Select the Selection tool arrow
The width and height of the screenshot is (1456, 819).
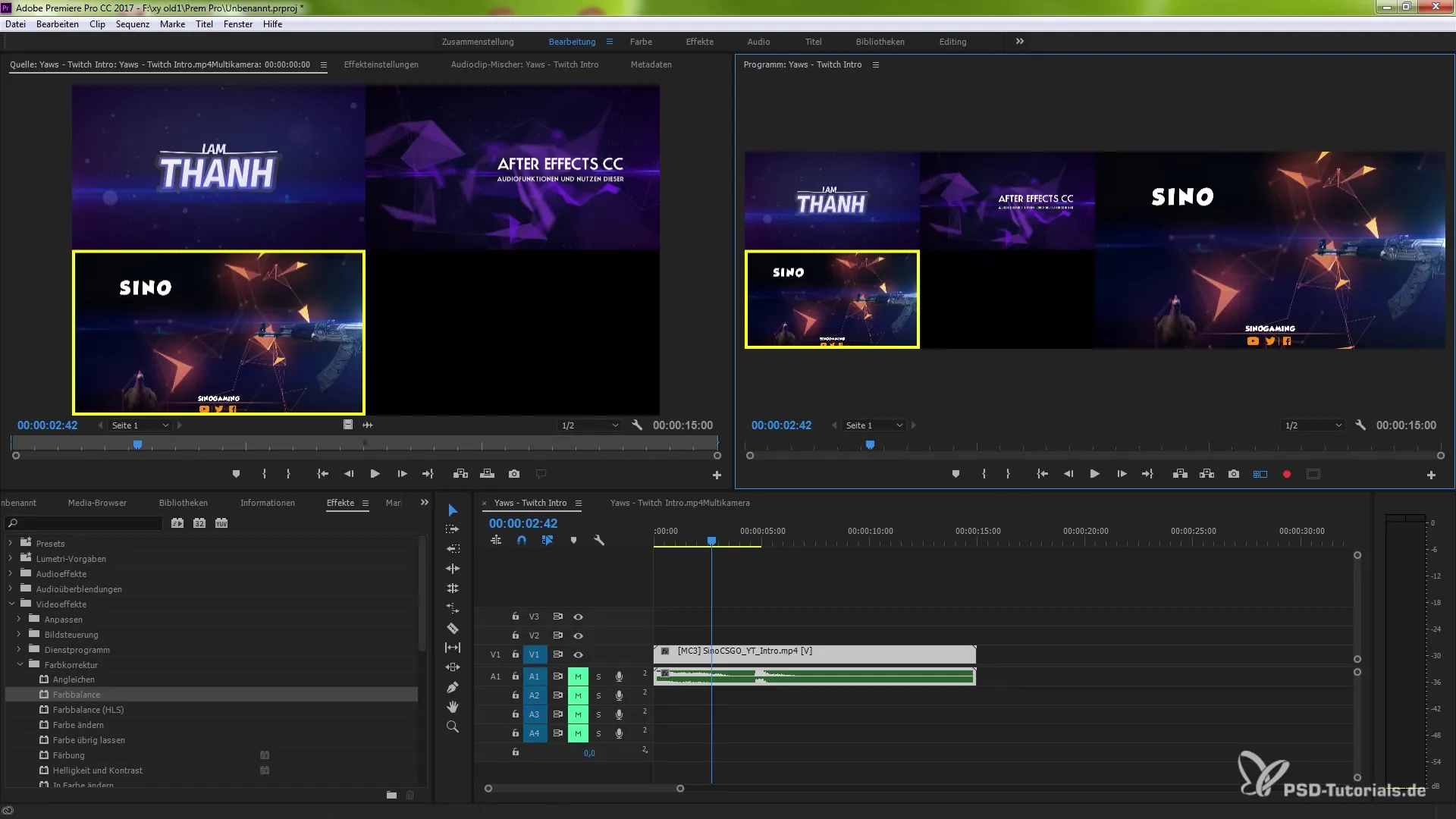pyautogui.click(x=453, y=510)
